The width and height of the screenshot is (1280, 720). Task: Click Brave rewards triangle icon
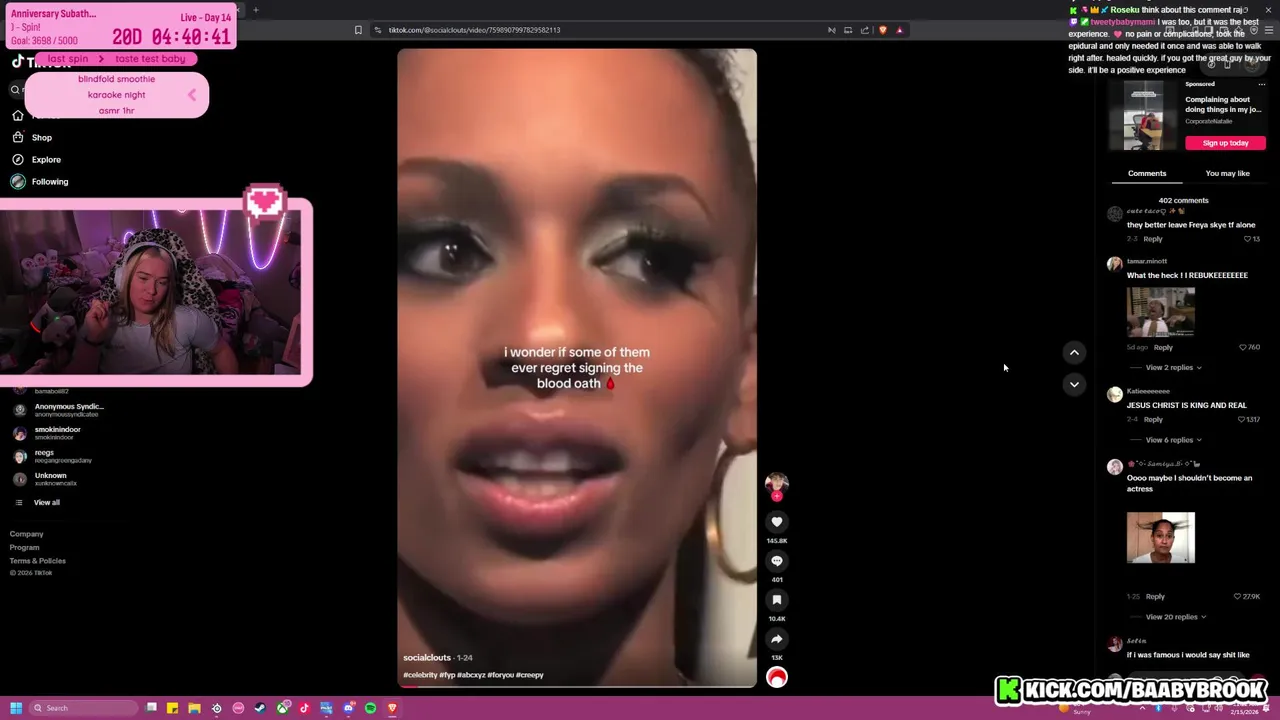(x=899, y=30)
